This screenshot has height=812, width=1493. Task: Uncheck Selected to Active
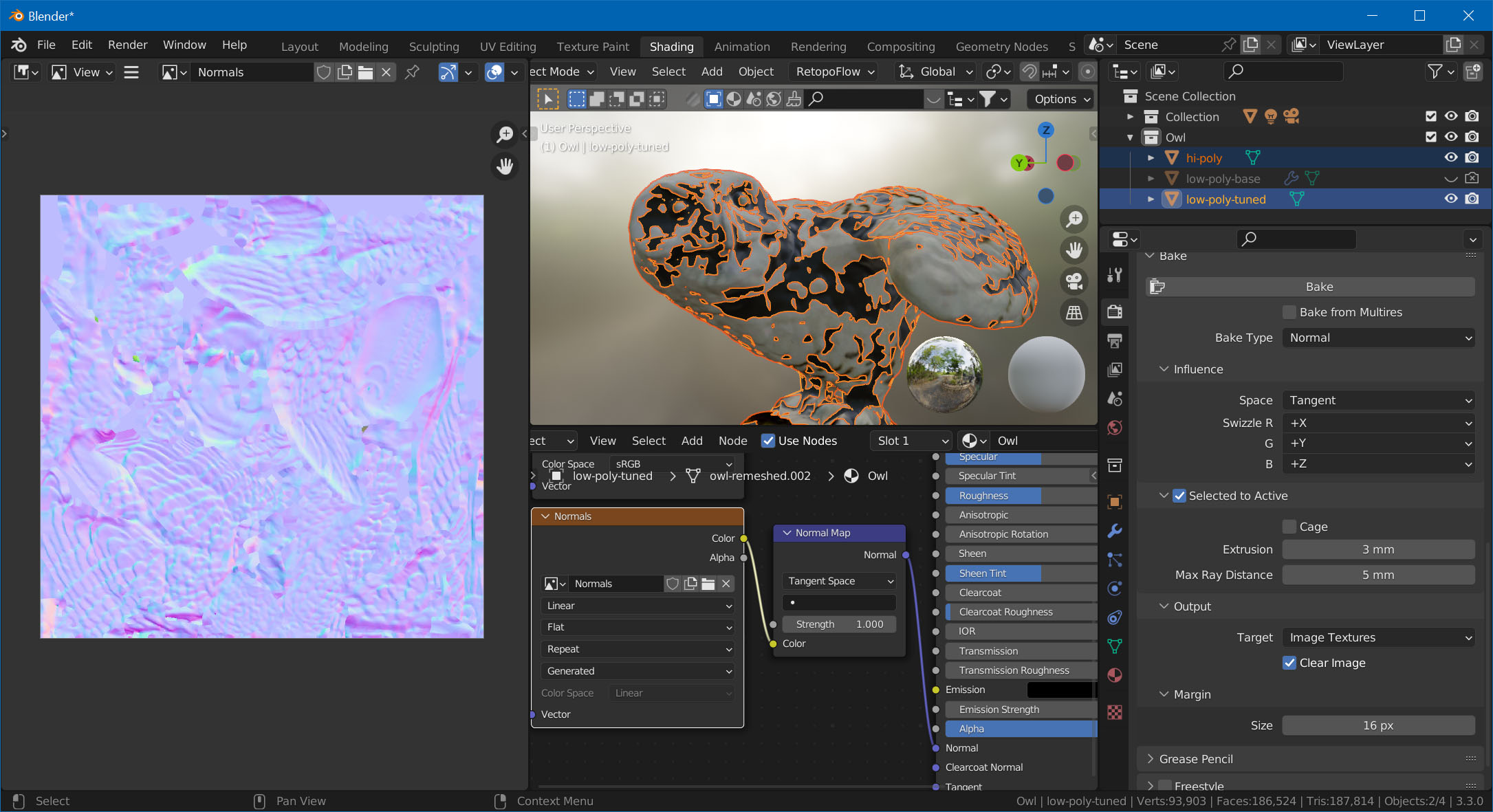pos(1179,496)
